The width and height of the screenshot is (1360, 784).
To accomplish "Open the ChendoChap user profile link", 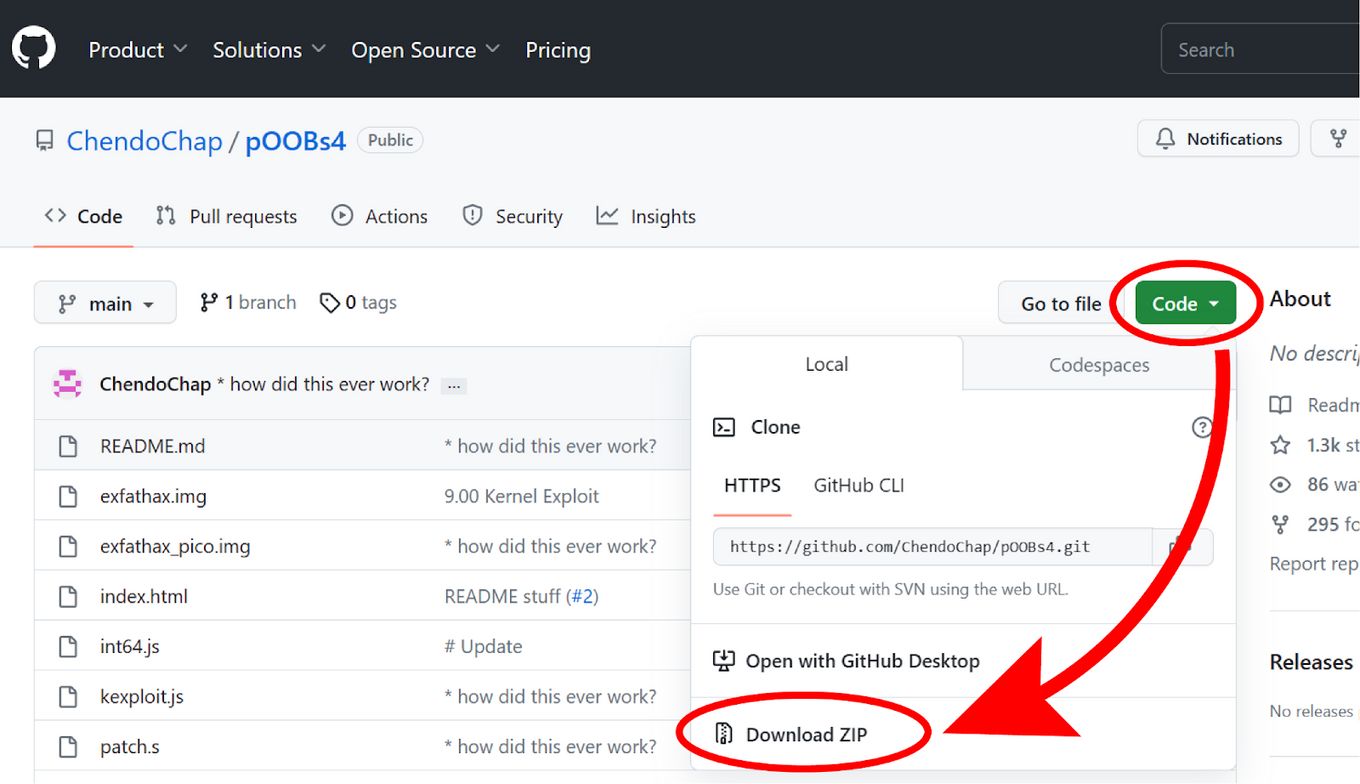I will (144, 141).
